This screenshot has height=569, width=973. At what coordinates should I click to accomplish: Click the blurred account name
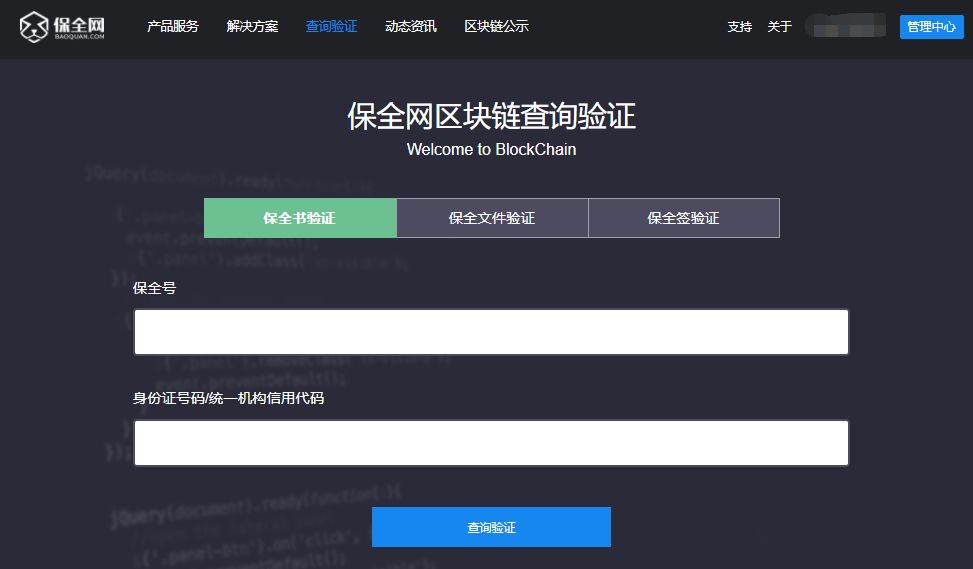click(x=846, y=26)
